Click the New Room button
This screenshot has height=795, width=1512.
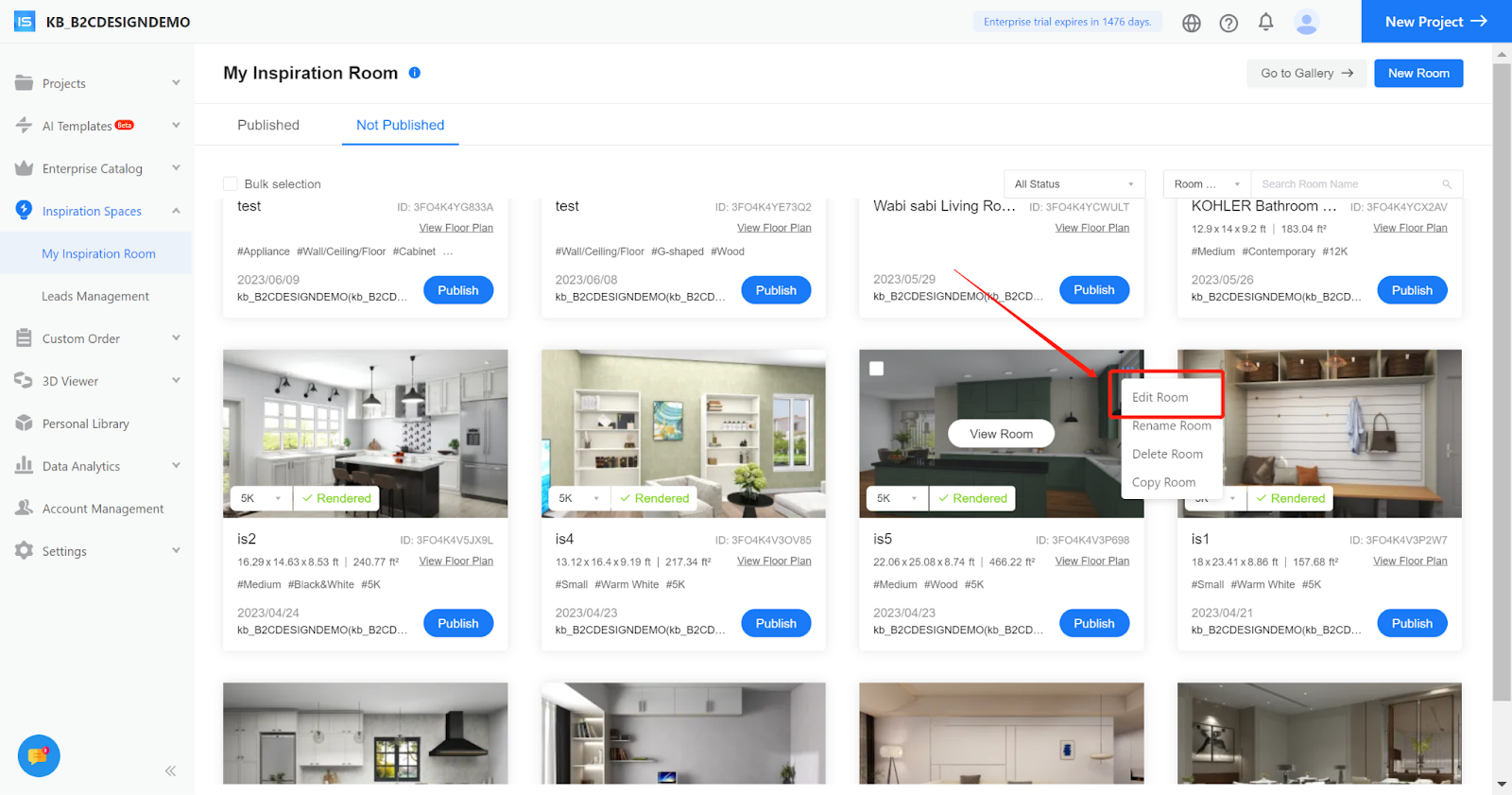[1418, 73]
